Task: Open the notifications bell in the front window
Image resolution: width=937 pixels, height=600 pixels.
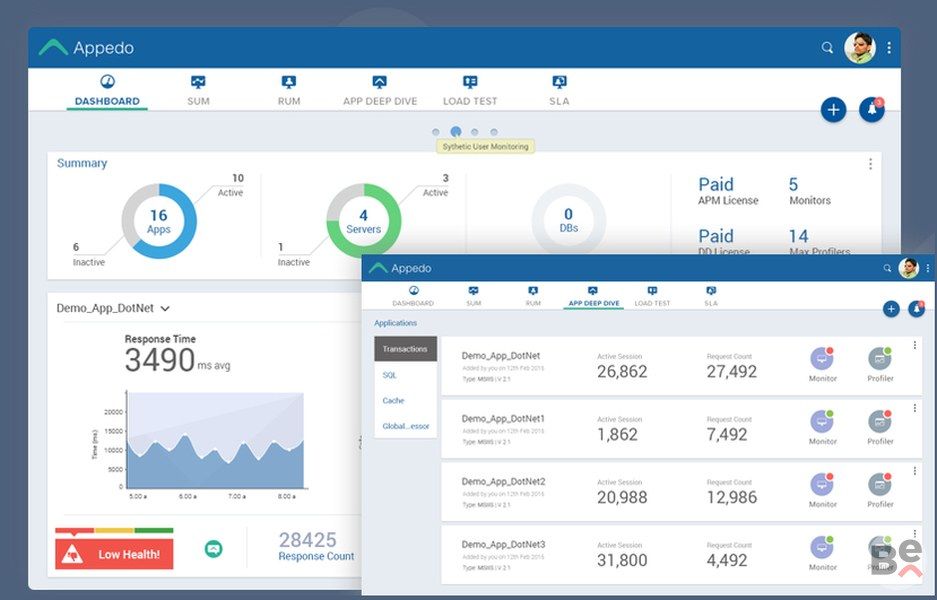Action: pyautogui.click(x=916, y=309)
